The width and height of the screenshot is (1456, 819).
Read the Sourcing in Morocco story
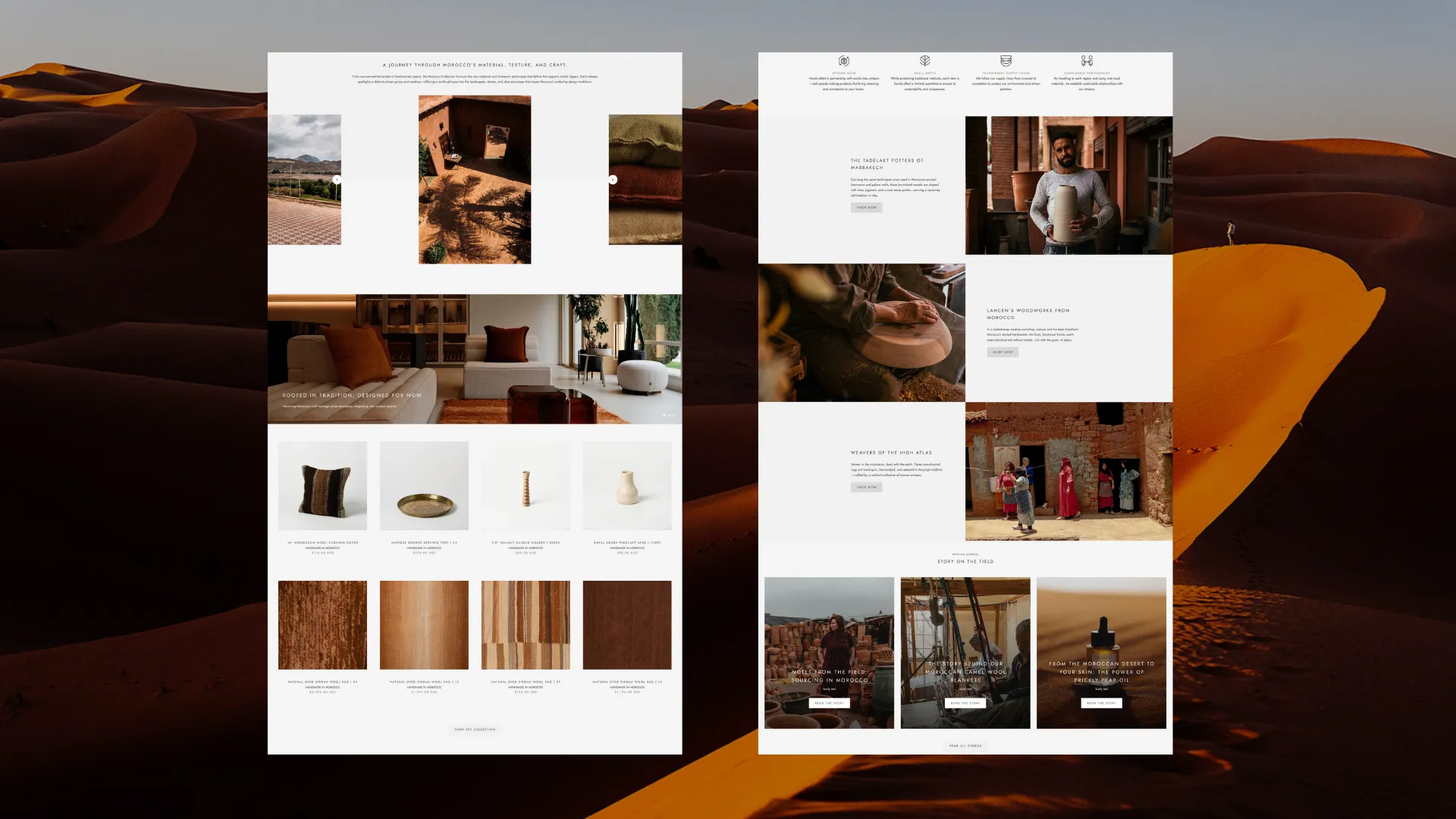point(829,703)
